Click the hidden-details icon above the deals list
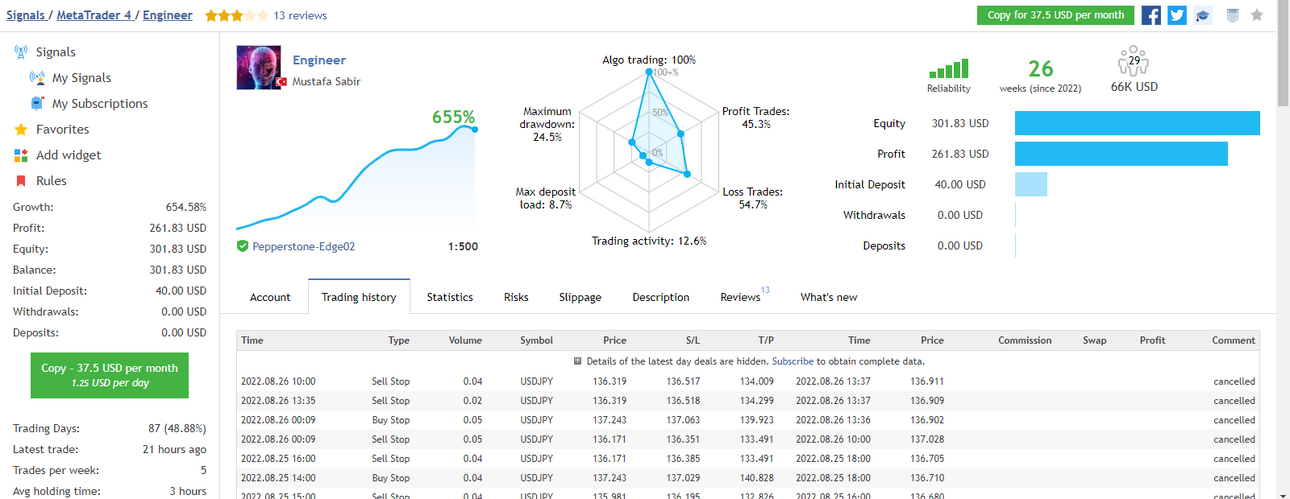This screenshot has height=499, width=1290. [578, 361]
